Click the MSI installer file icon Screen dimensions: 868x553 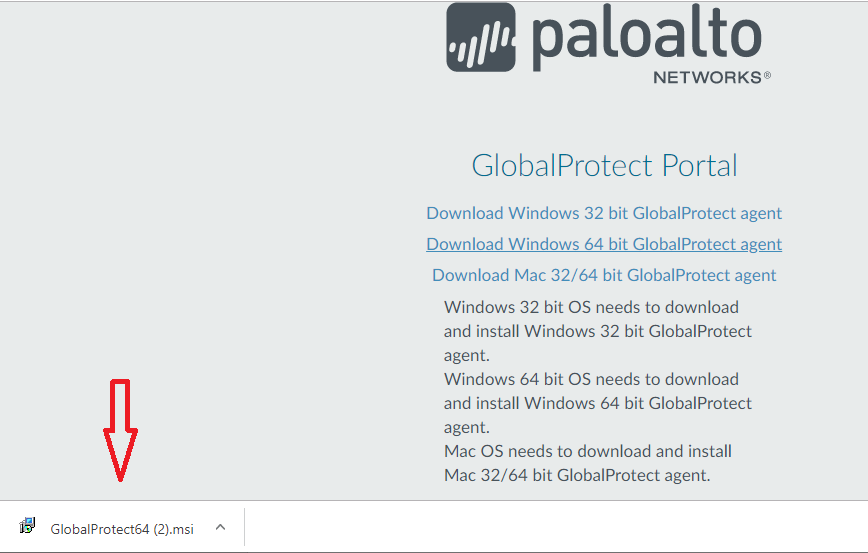point(28,527)
